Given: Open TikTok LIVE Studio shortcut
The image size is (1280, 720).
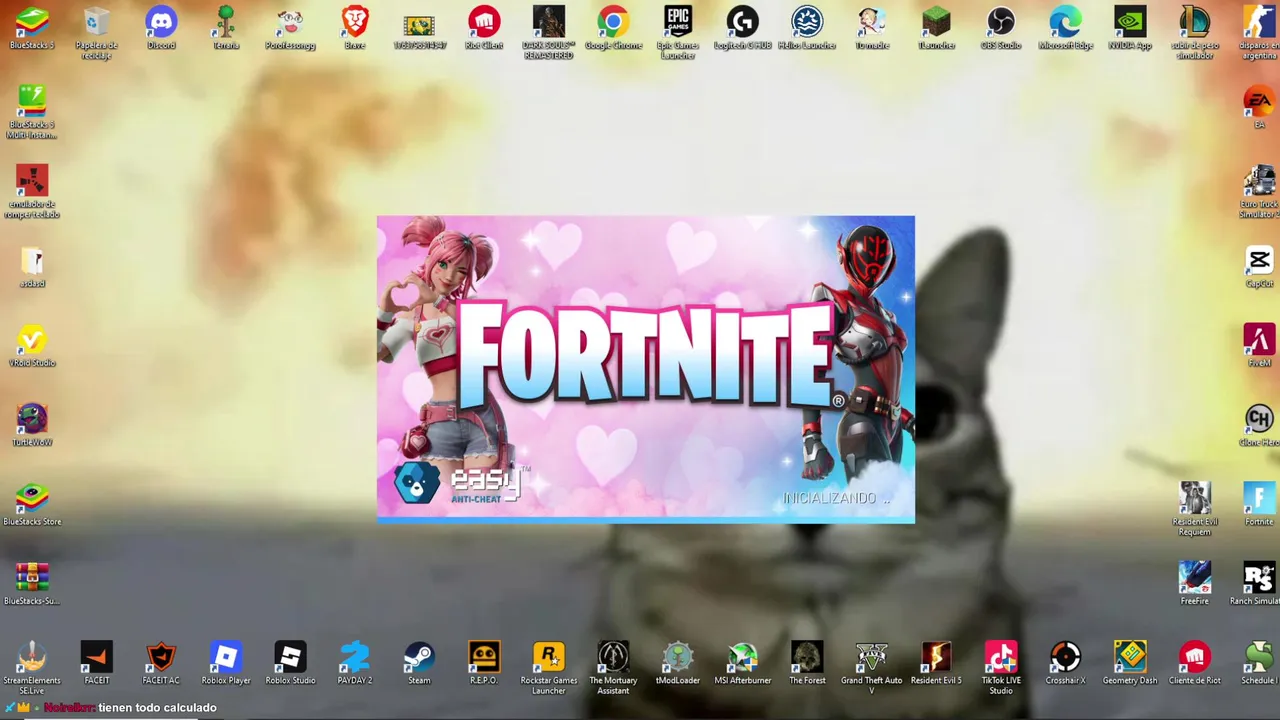Looking at the screenshot, I should coord(1001,667).
